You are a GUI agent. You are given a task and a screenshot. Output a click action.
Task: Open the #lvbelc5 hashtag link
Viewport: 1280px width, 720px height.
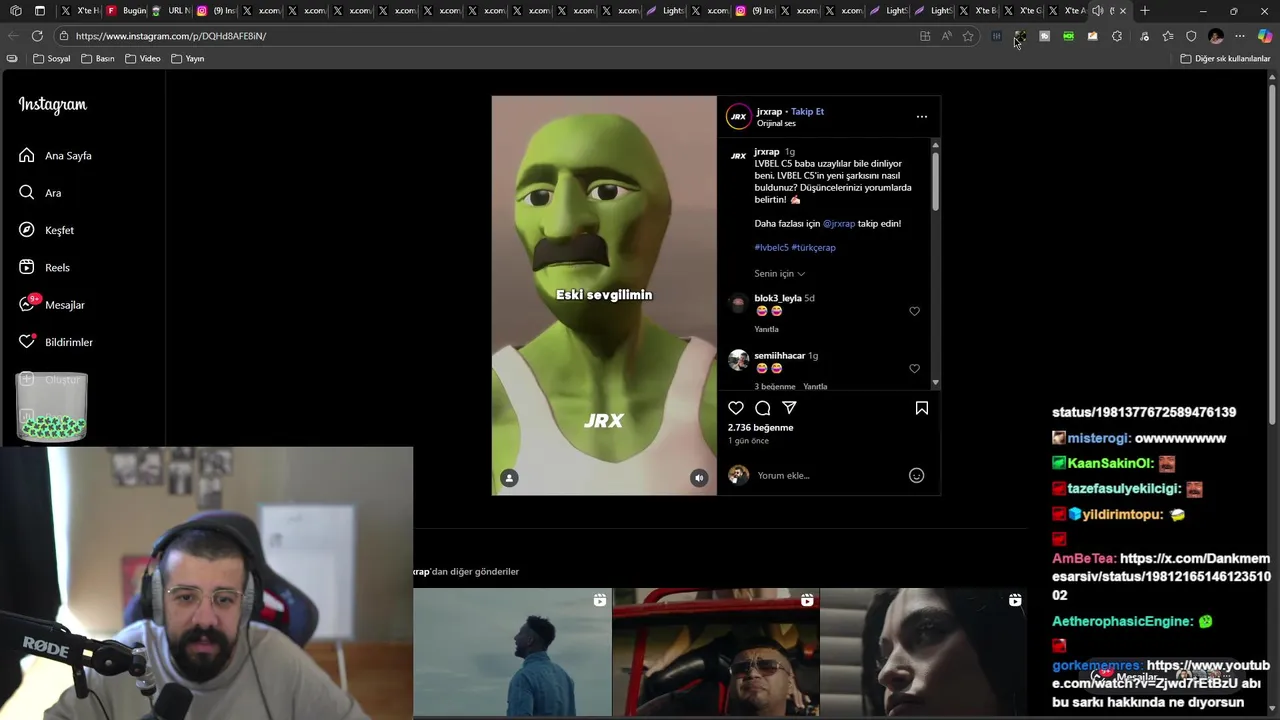click(x=771, y=247)
